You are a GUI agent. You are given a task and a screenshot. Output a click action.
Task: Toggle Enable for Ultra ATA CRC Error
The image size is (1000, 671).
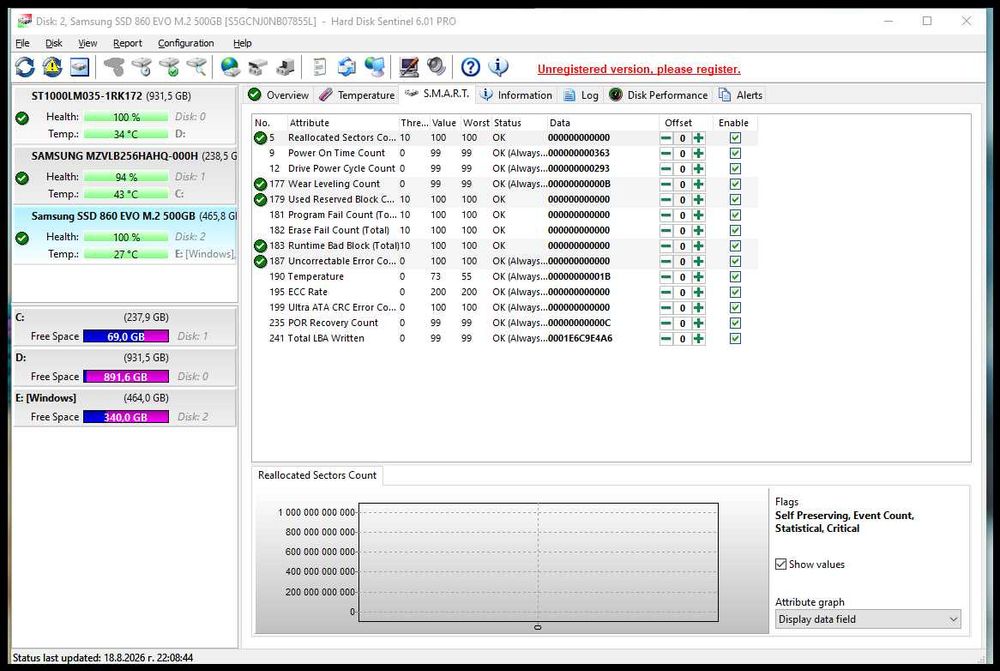(x=735, y=307)
